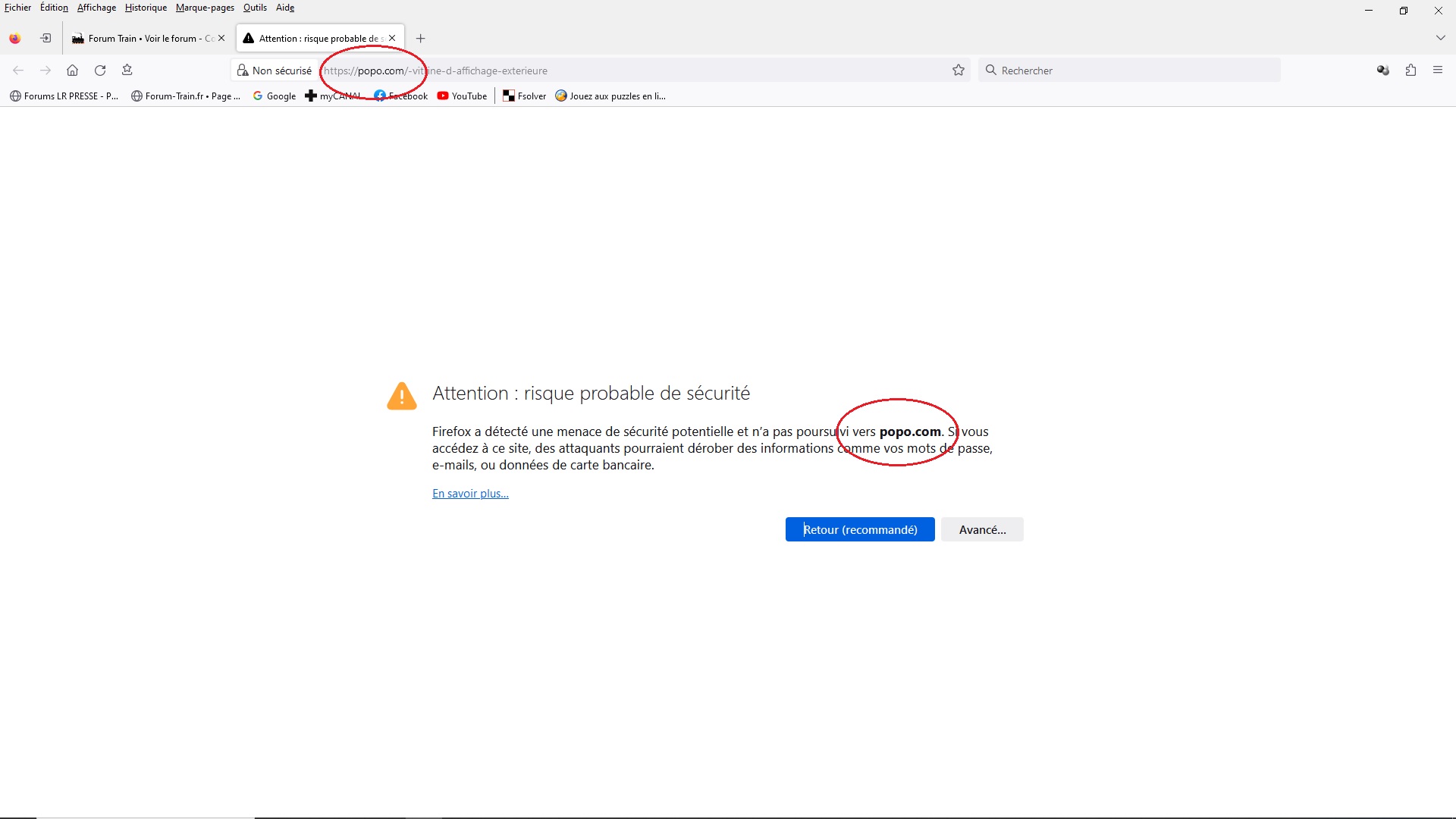Open the extensions puzzle icon

1410,71
